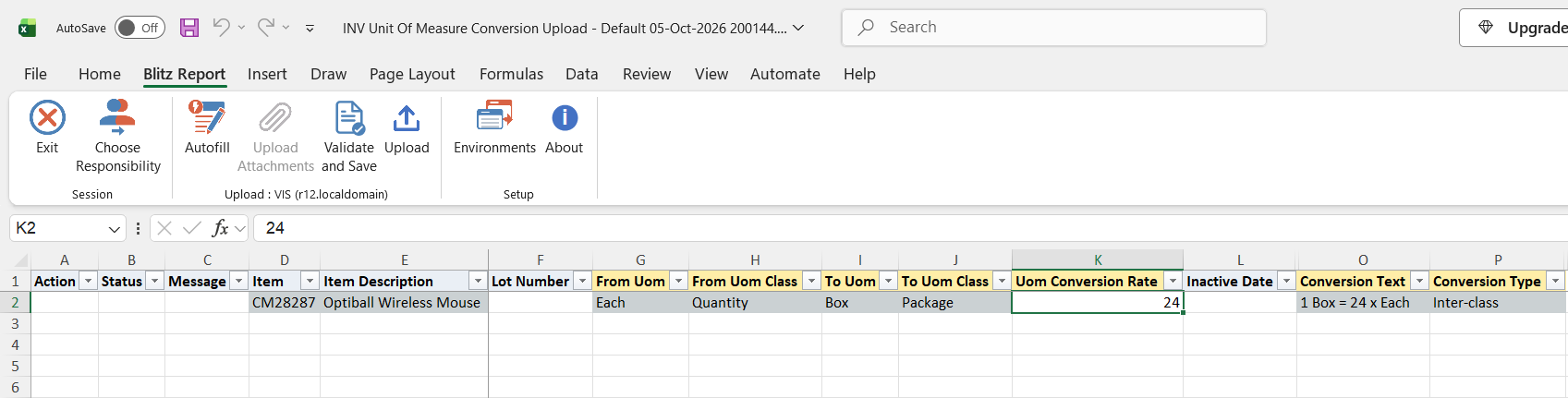Open From Uom Class filter dropdown
The image size is (1568, 398).
(x=811, y=281)
